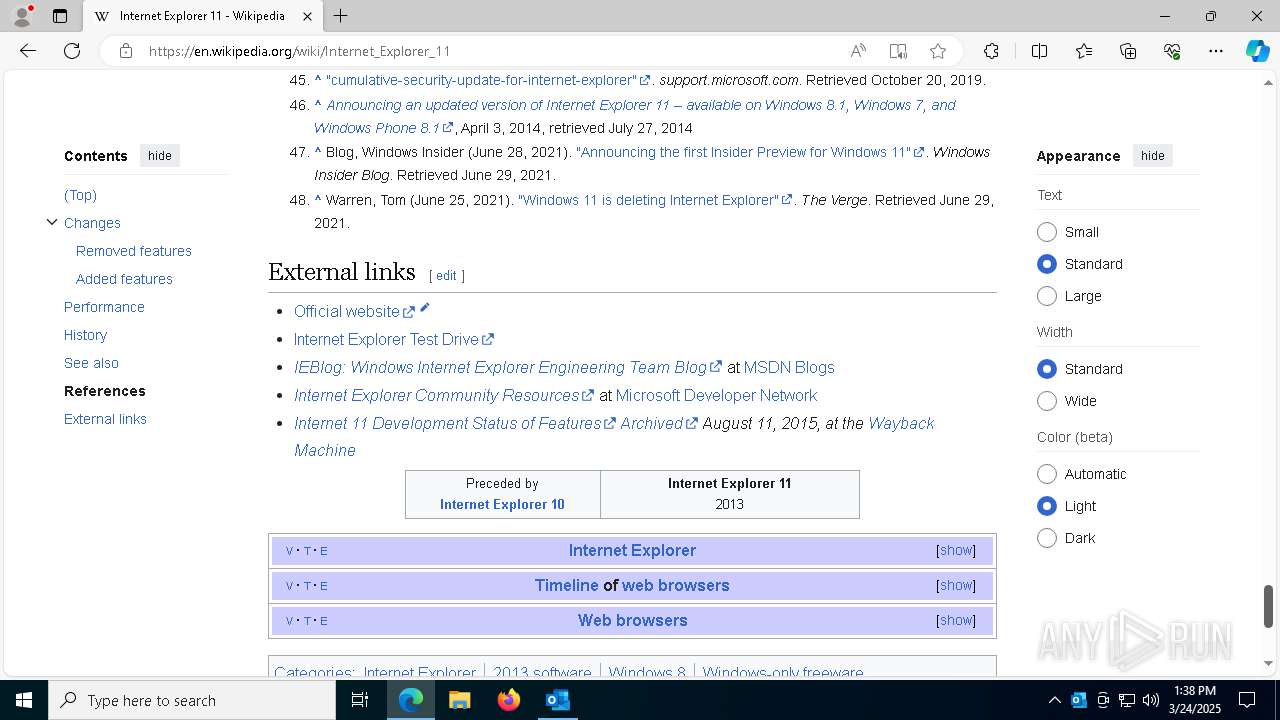Screen dimensions: 1280x720
Task: Activate Read aloud icon in address bar
Action: point(858,51)
